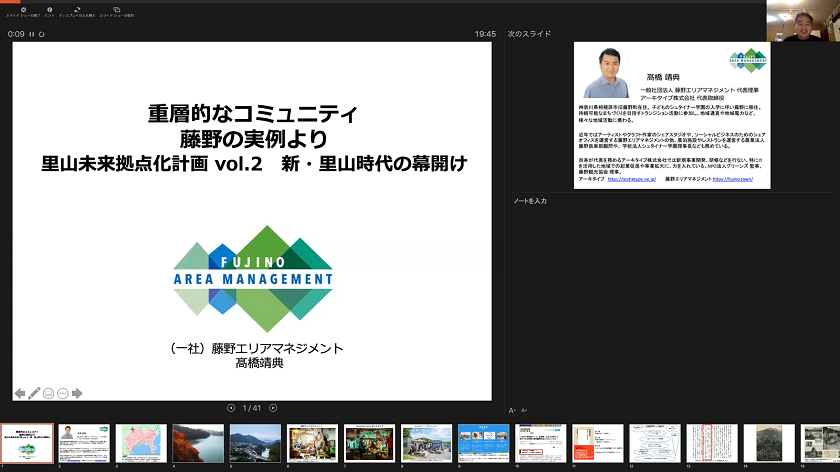
Task: Select slide 15 thumbnail at filmstrip's right end
Action: [x=820, y=443]
